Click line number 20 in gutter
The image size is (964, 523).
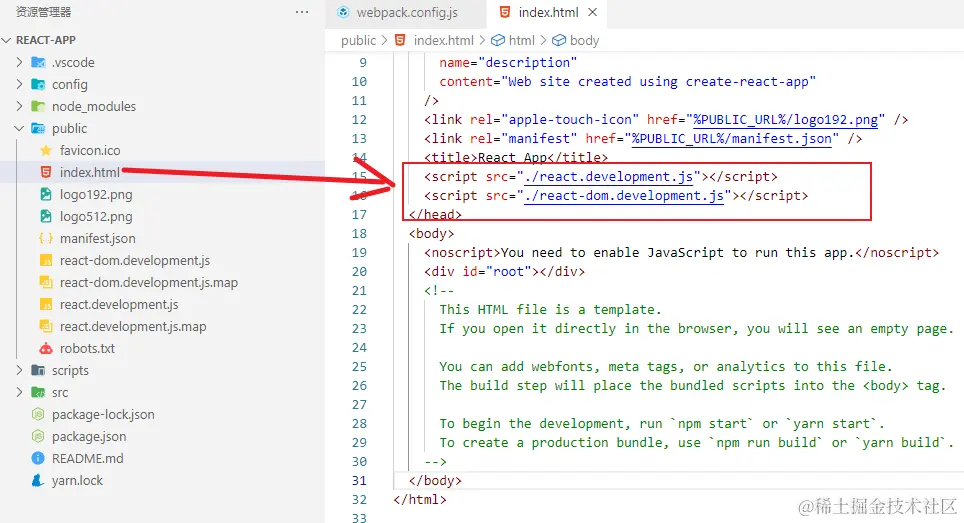[x=360, y=272]
